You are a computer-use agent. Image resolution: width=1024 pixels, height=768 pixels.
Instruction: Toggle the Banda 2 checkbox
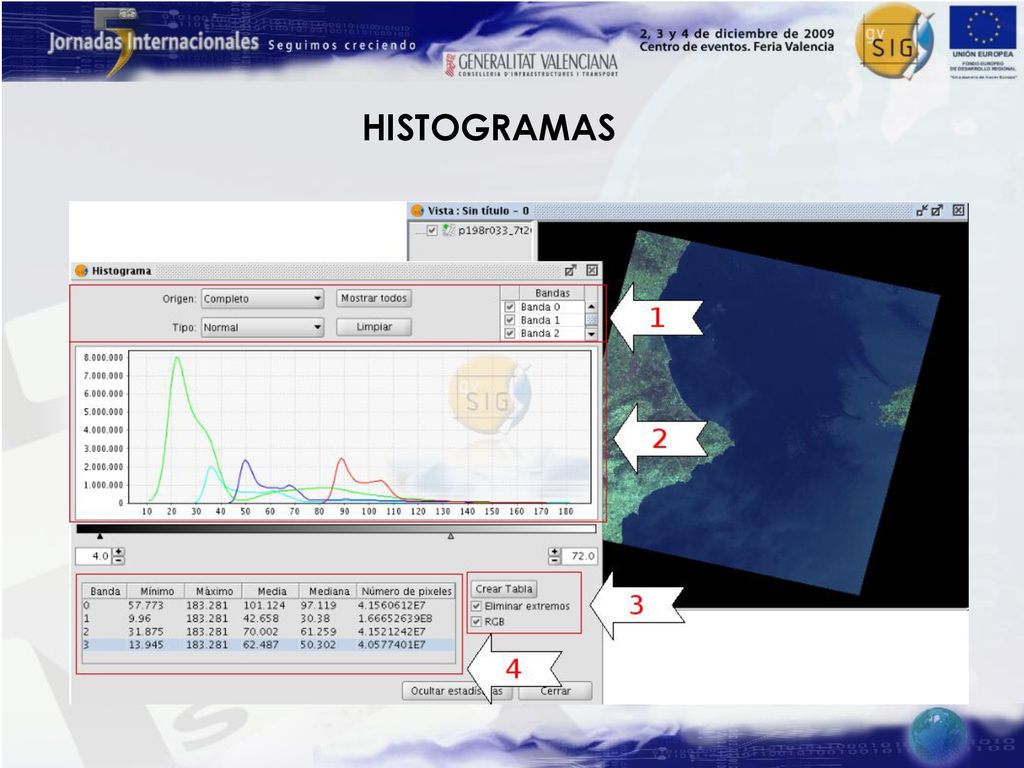pos(510,333)
